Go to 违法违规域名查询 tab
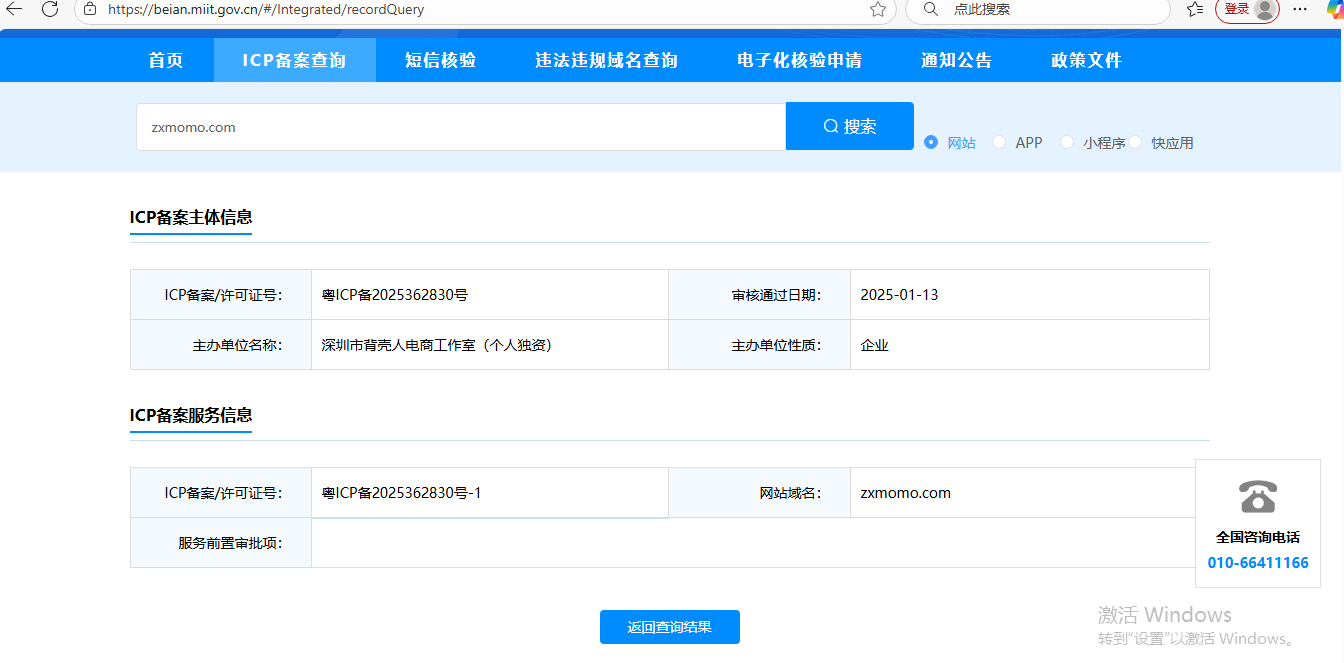 (606, 60)
